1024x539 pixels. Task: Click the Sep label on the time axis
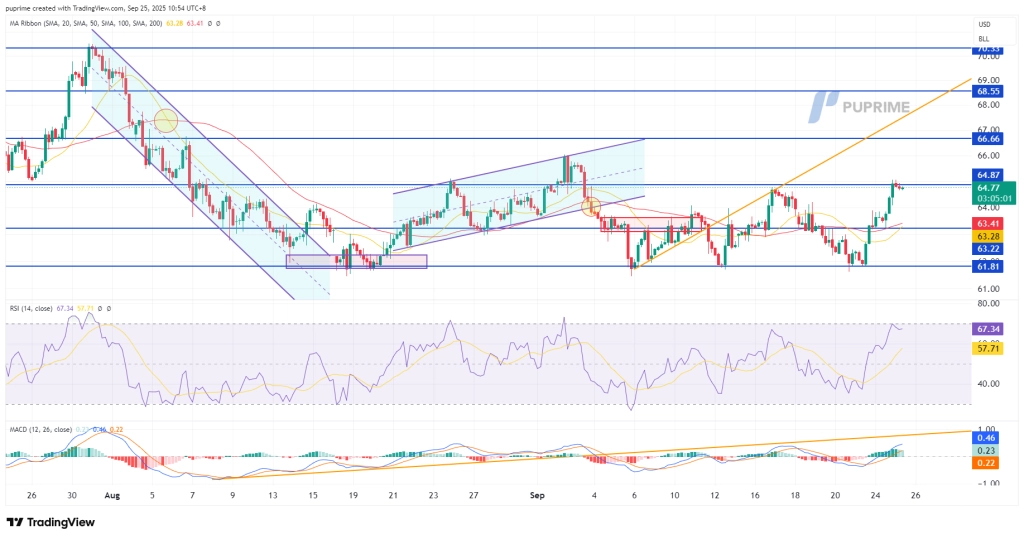click(537, 496)
